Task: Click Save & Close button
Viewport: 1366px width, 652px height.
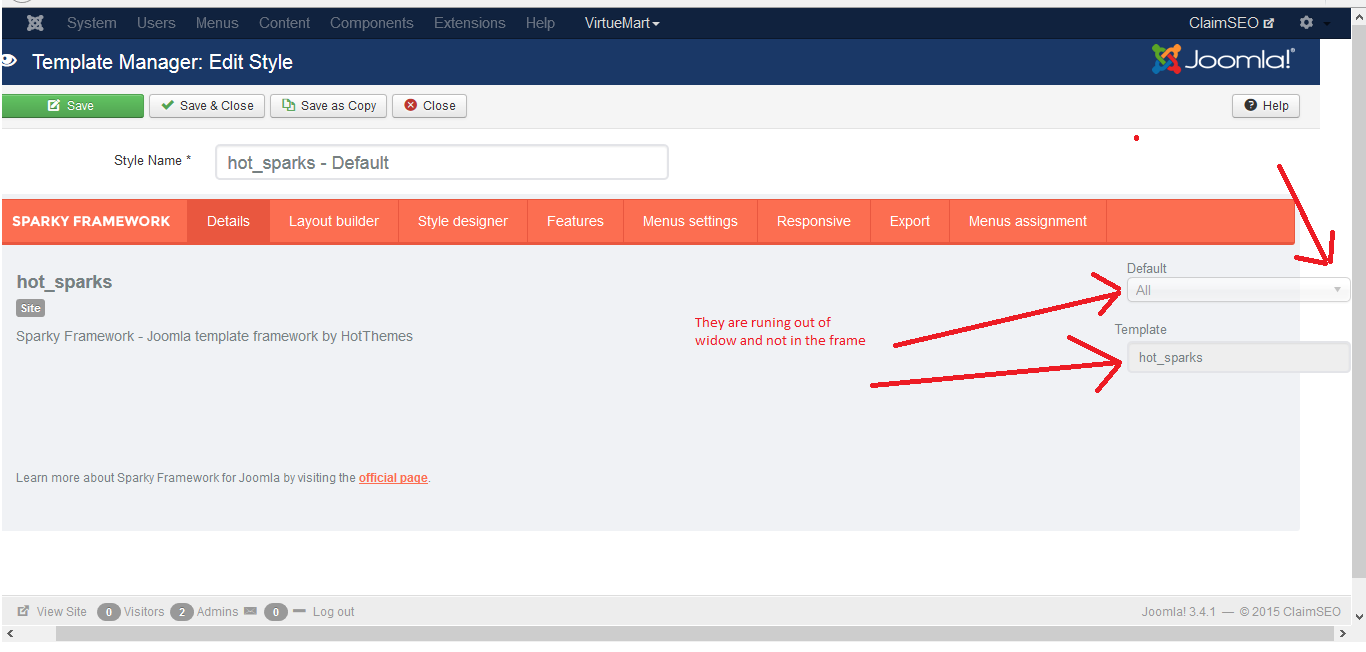Action: 208,106
